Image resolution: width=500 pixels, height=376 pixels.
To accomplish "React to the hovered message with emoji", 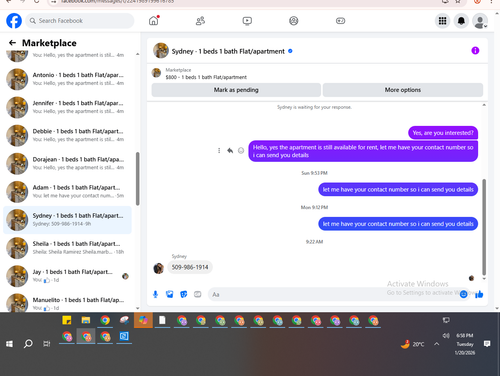I will click(x=241, y=151).
